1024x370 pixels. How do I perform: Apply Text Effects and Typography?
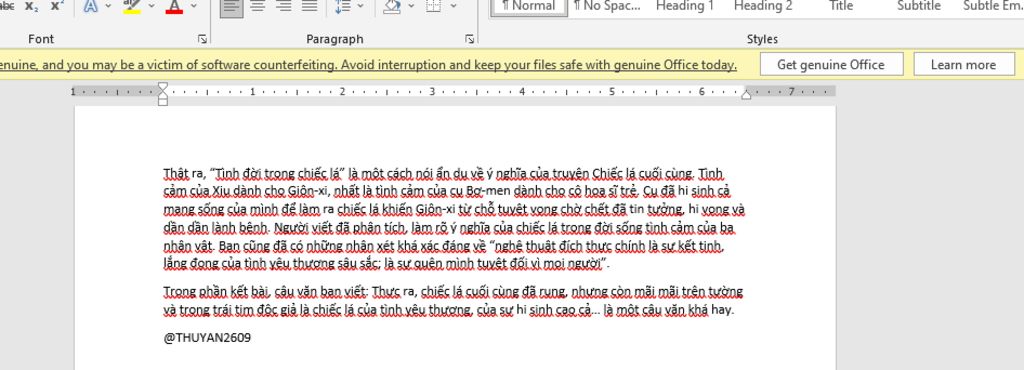pyautogui.click(x=91, y=6)
